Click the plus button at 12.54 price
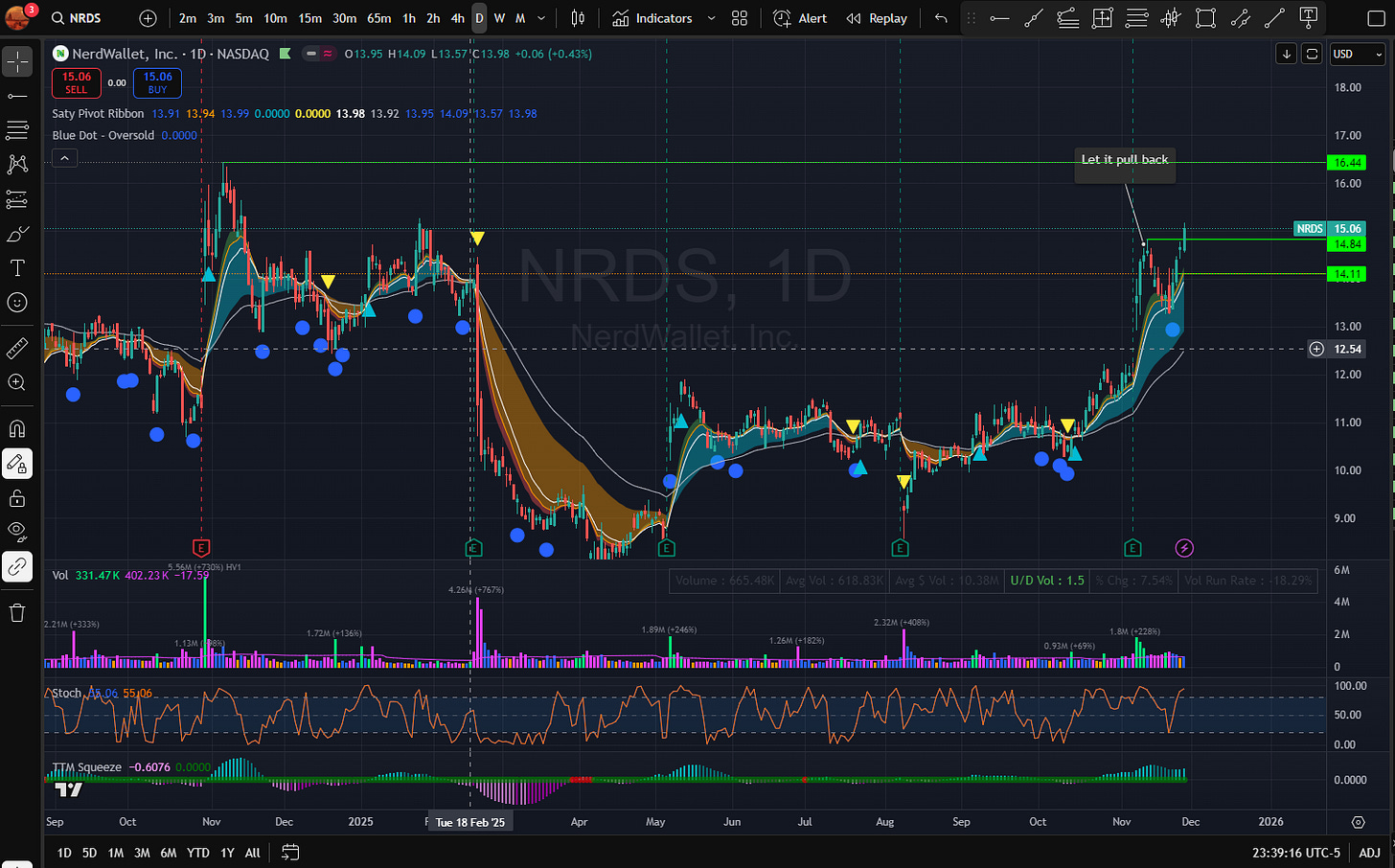The image size is (1395, 868). pos(1316,349)
